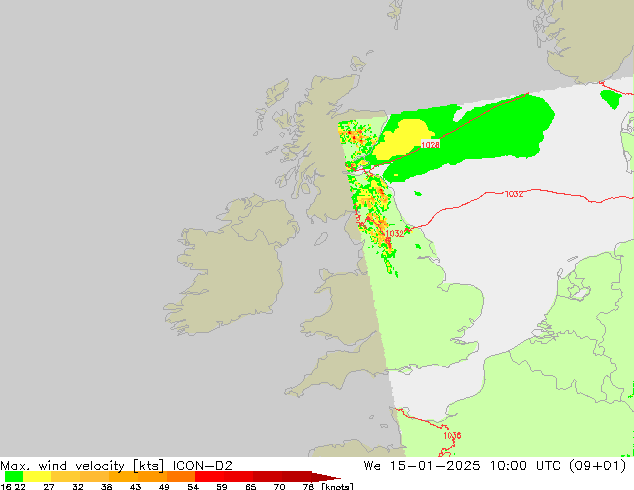
Task: Click the 1032 isobar label near the English coast
Action: (x=395, y=234)
